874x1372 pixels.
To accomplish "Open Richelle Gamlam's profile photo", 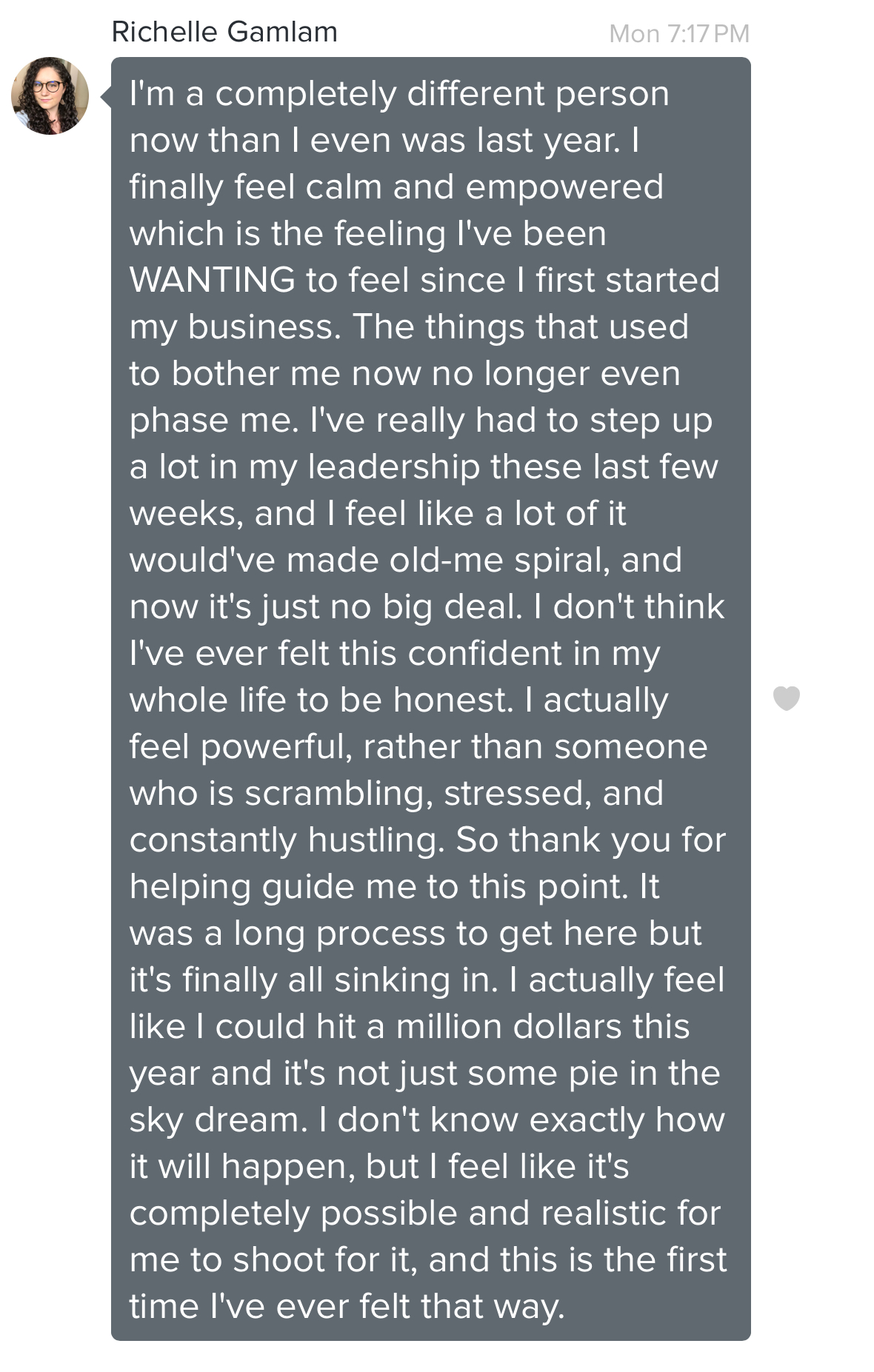I will click(x=50, y=96).
